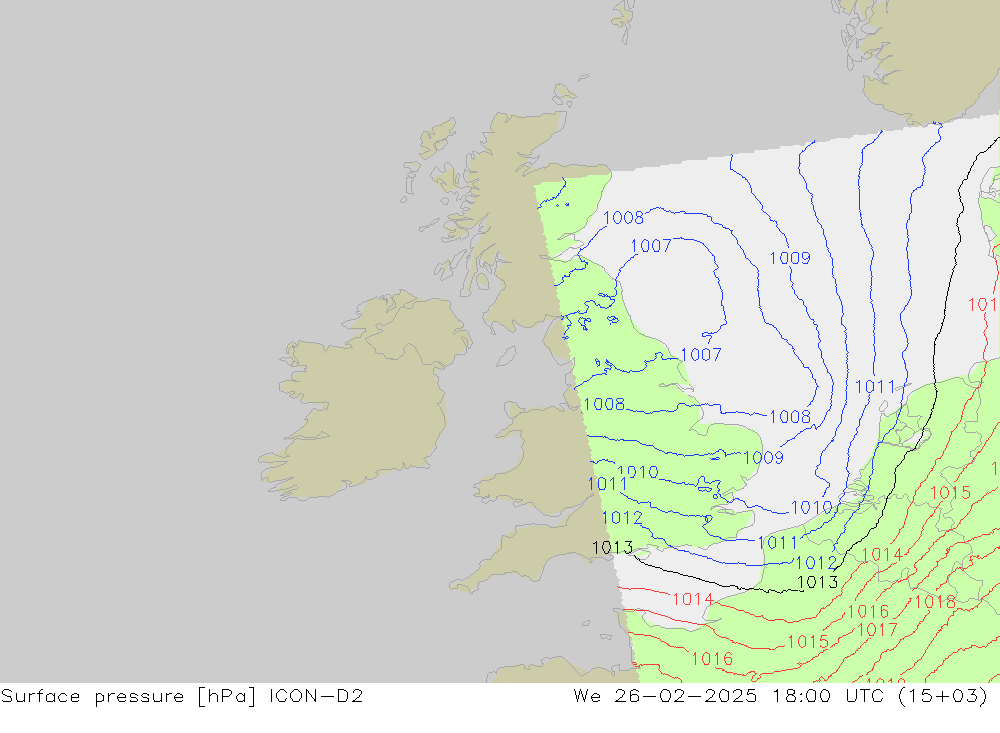The width and height of the screenshot is (1000, 733).
Task: Click the "Surface pressure [hPa] ICON-D2" caption
Action: [x=182, y=696]
